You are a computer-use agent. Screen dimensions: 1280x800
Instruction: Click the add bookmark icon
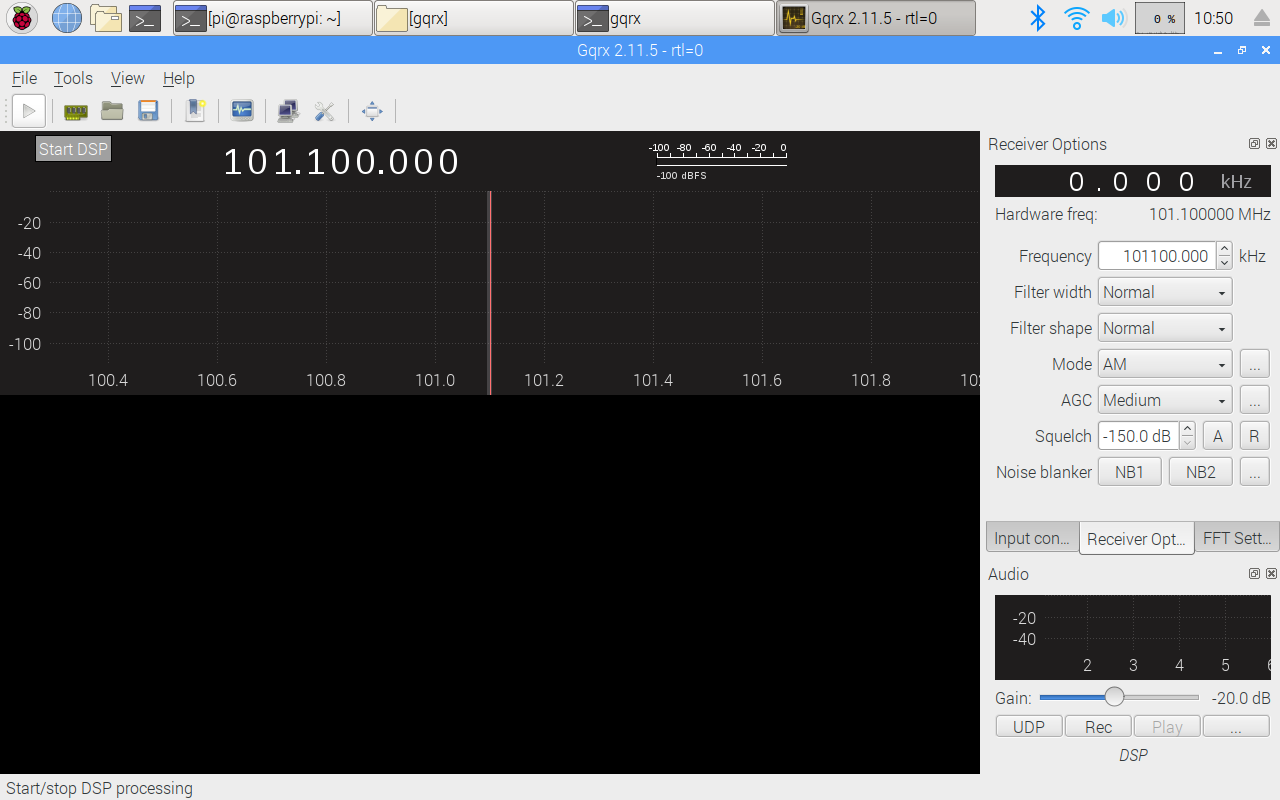point(196,111)
